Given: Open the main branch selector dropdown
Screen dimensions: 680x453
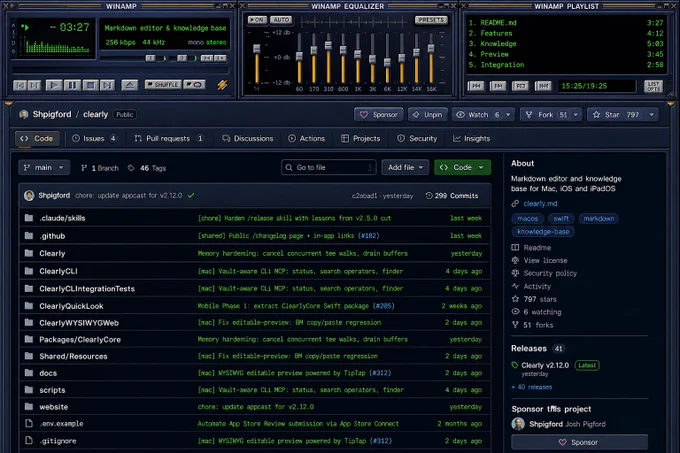Looking at the screenshot, I should (44, 167).
